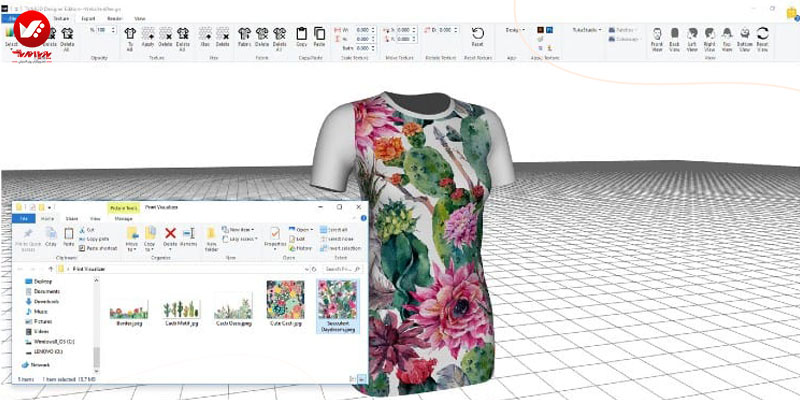The width and height of the screenshot is (800, 400).
Task: Open Documents in Explorer navigation pane
Action: point(42,291)
